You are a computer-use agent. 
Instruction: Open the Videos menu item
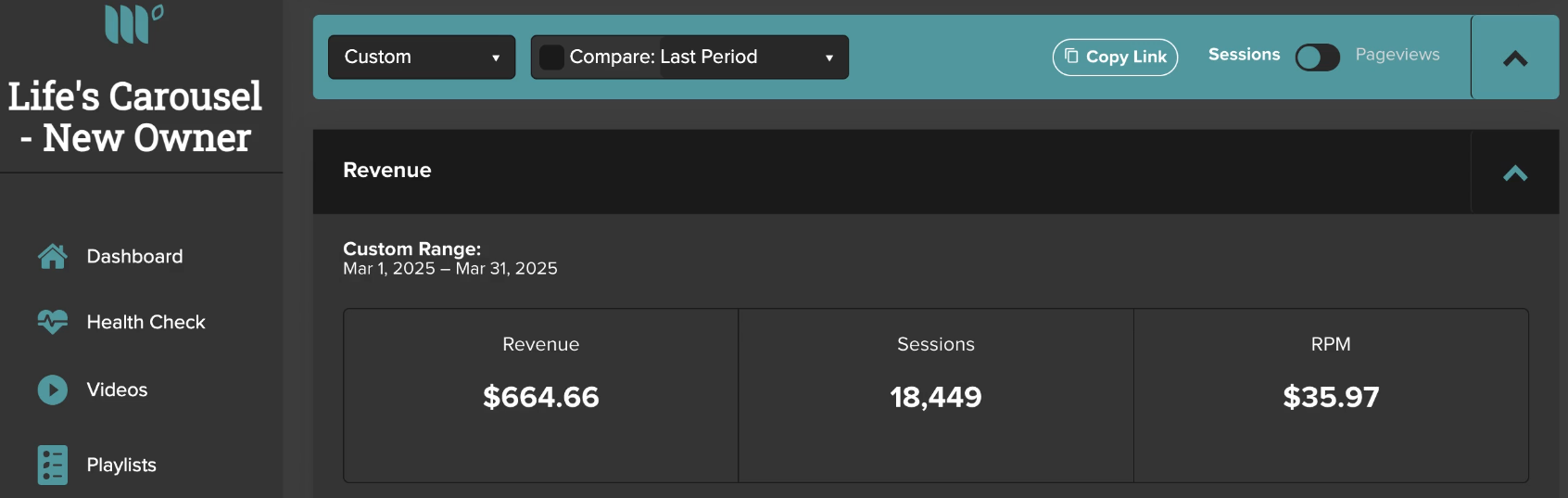117,389
